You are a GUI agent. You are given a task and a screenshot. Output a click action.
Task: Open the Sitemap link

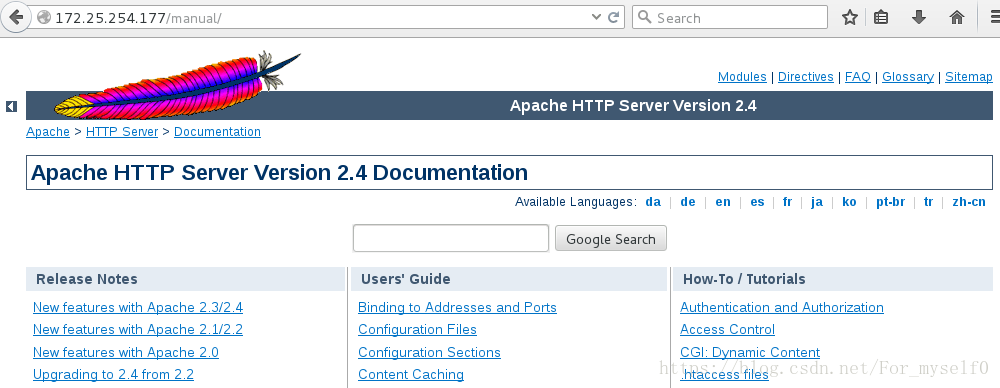pos(969,77)
